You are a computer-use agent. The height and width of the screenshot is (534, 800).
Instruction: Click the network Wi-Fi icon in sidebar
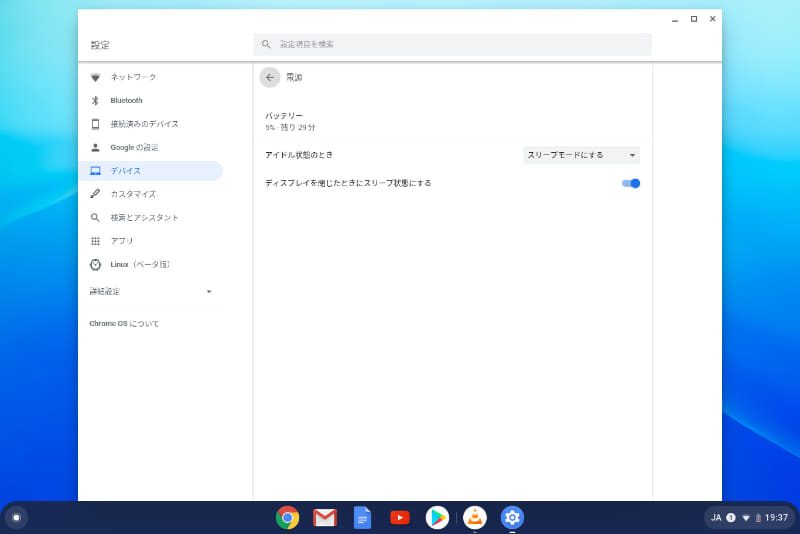pyautogui.click(x=95, y=77)
